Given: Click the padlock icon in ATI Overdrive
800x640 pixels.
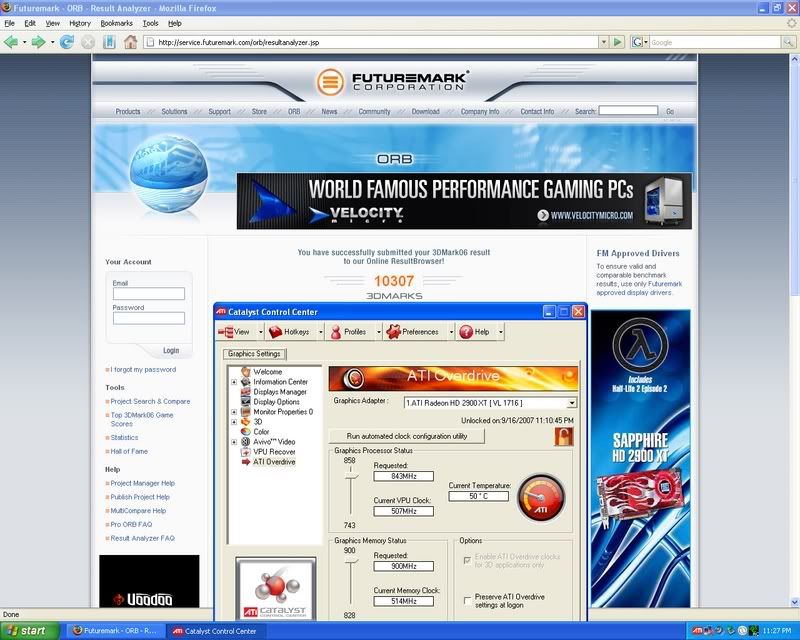Looking at the screenshot, I should (x=564, y=437).
